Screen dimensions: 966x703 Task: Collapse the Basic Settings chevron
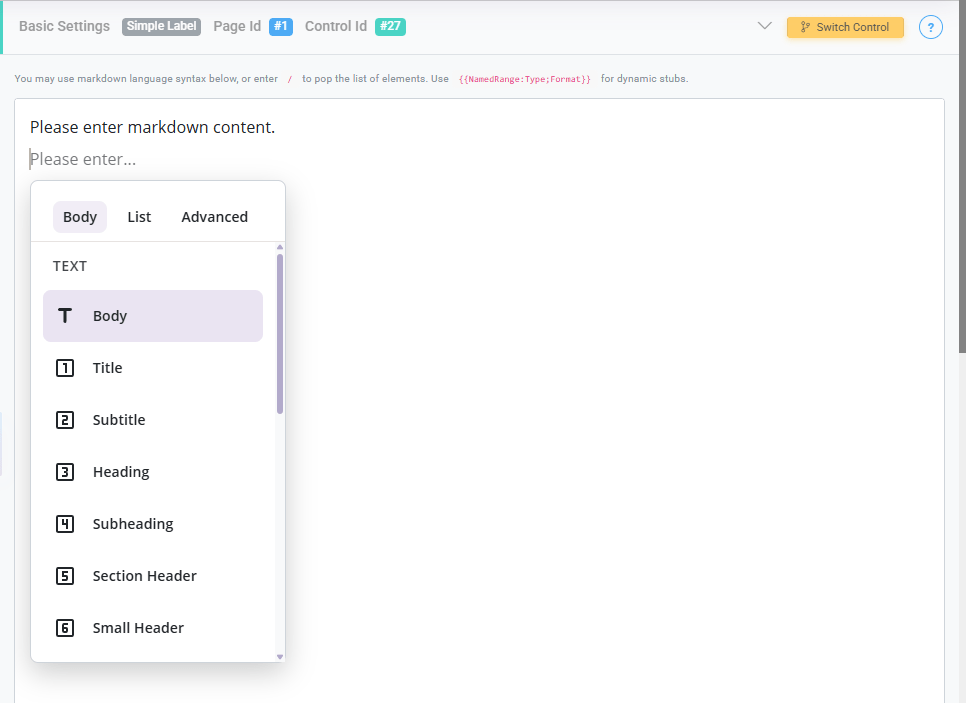pos(765,26)
